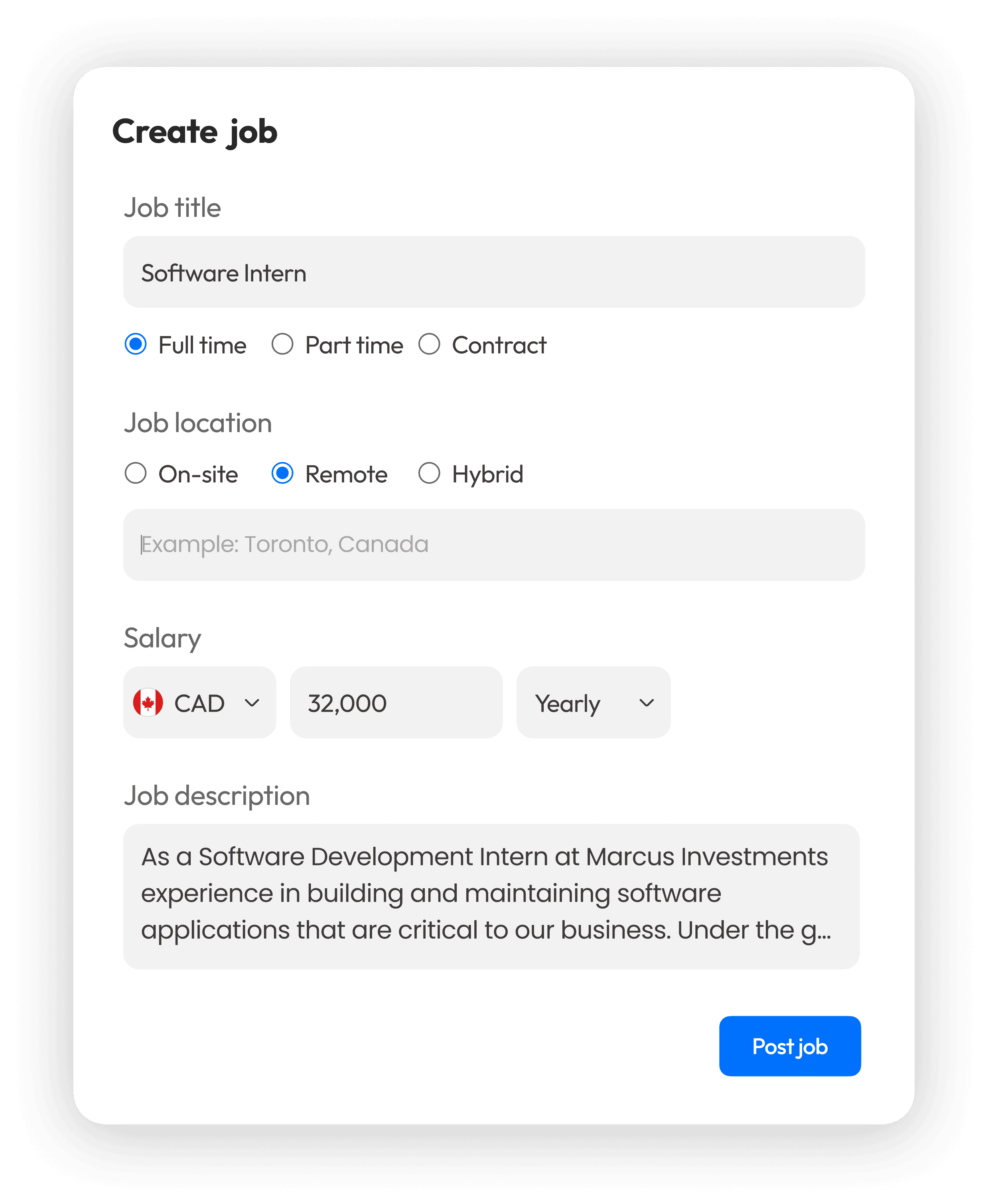Click the CAD currency chevron arrow
Image resolution: width=988 pixels, height=1204 pixels.
[252, 703]
